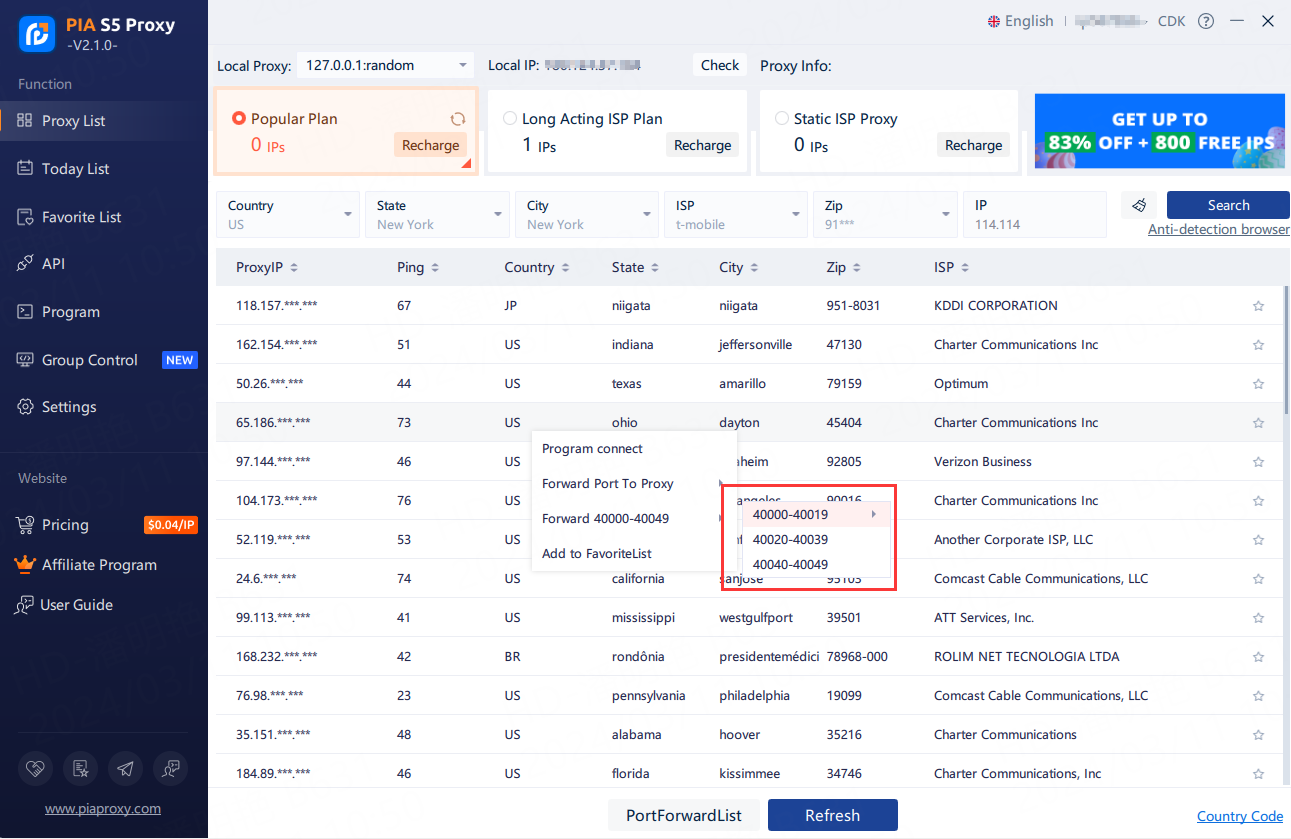
Task: Open the Country dropdown
Action: 287,214
